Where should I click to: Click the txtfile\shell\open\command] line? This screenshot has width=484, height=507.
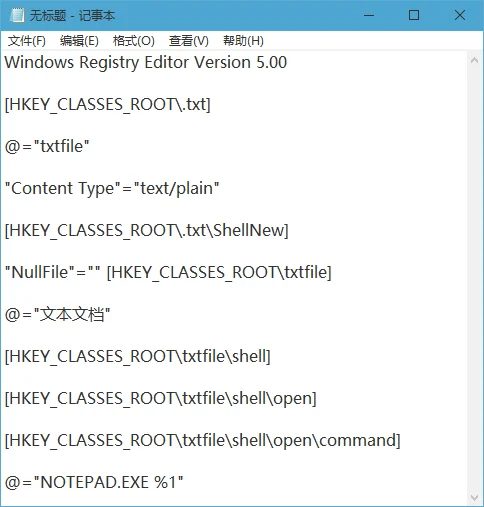(203, 441)
